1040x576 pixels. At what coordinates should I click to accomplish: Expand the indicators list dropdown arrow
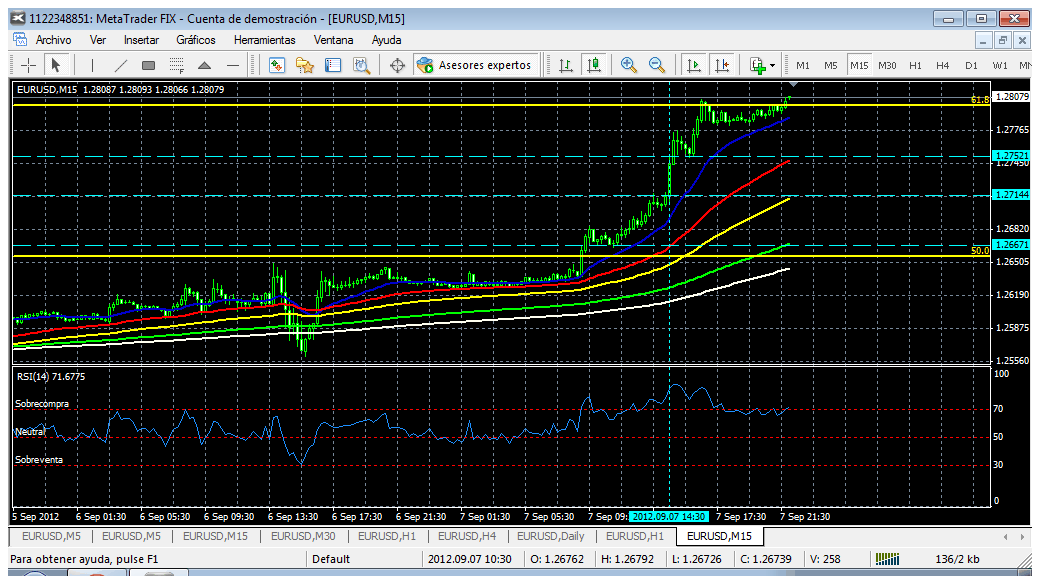[773, 66]
